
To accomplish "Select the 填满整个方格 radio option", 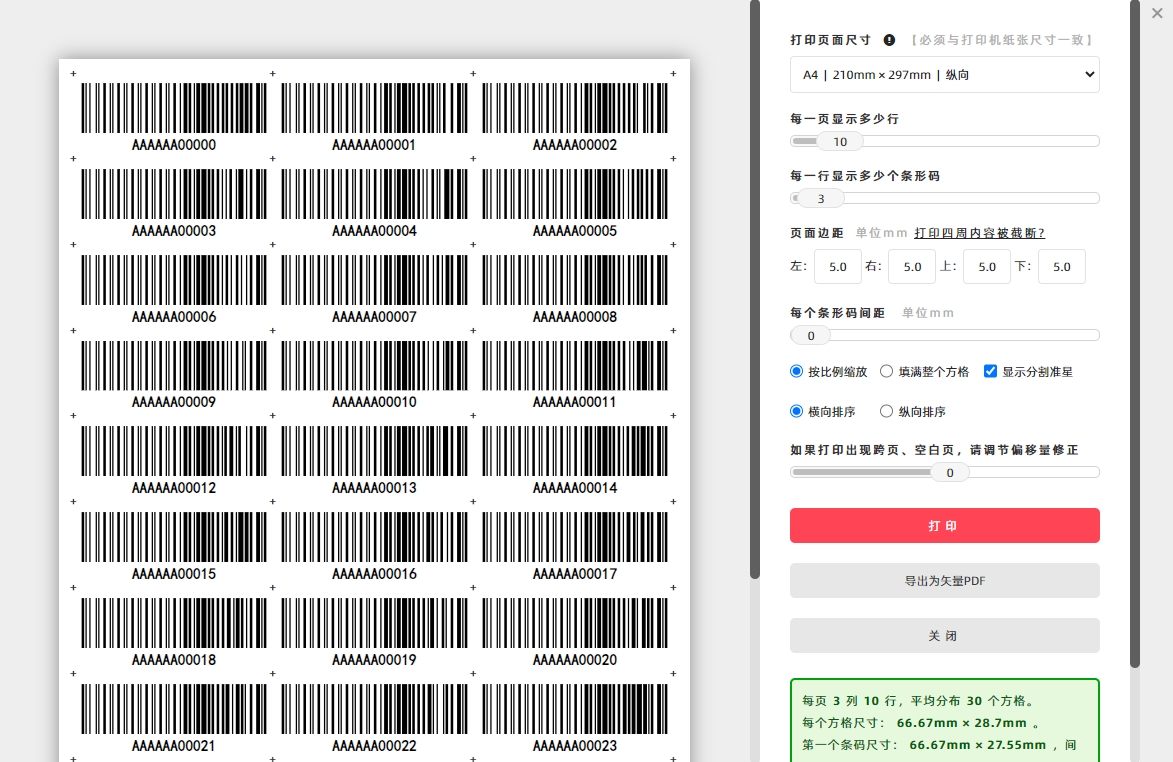I will tap(886, 372).
